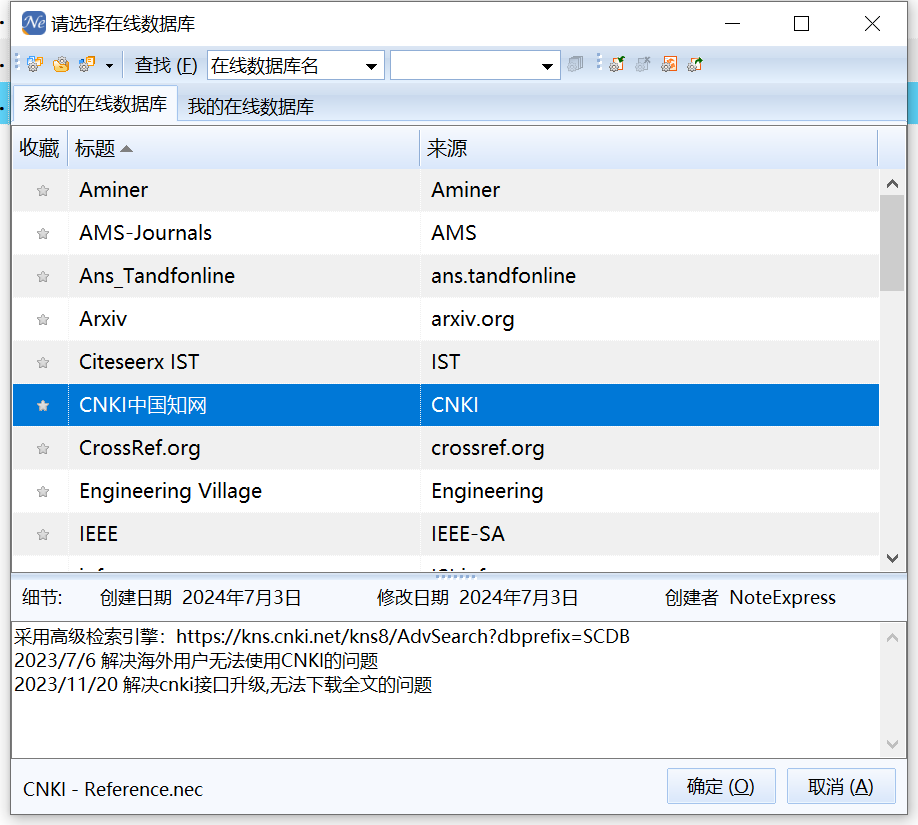This screenshot has width=918, height=825.
Task: Sort by the 收藏 column header
Action: (39, 148)
